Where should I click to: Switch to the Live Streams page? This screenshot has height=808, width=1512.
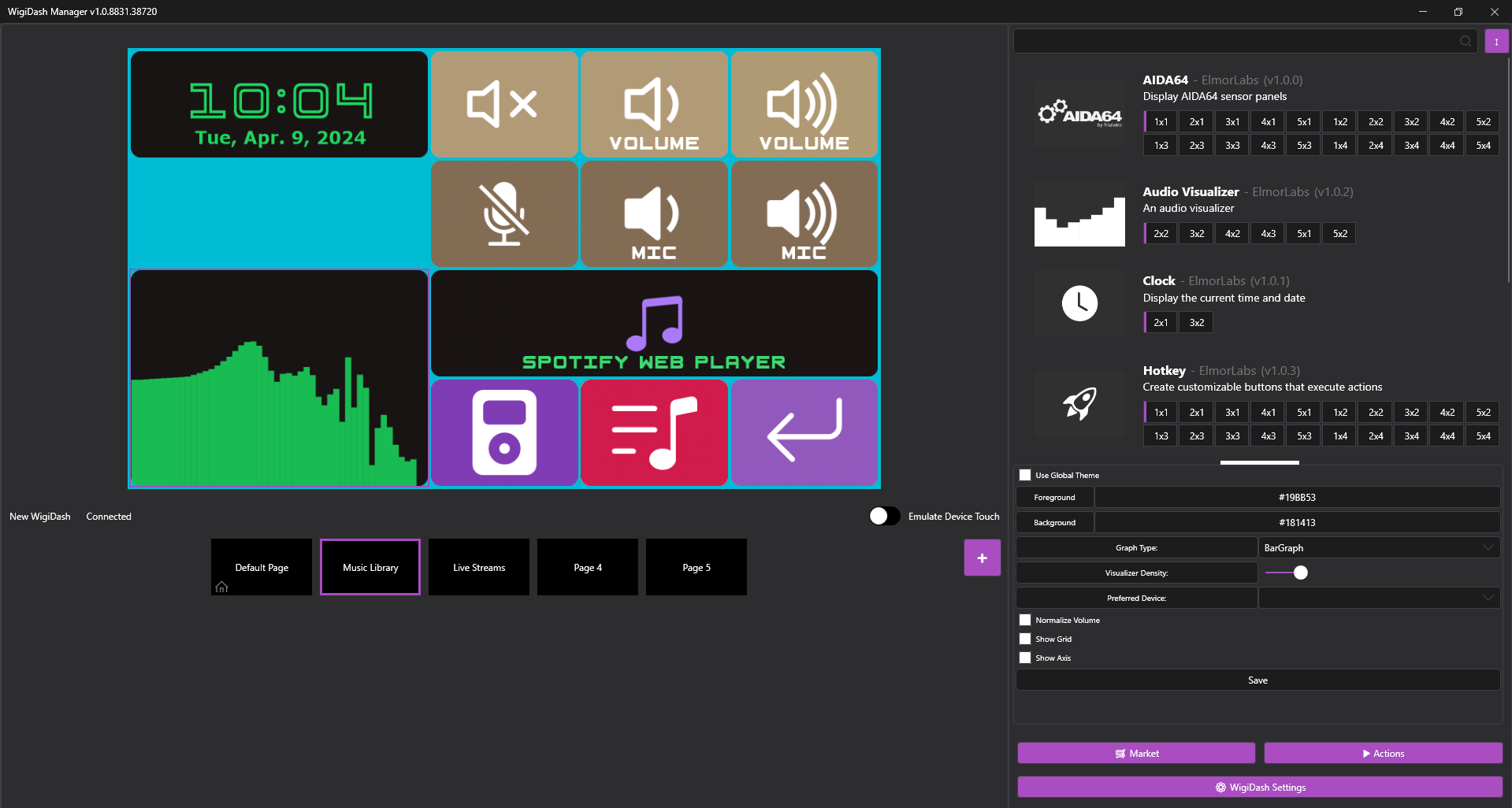[x=478, y=566]
